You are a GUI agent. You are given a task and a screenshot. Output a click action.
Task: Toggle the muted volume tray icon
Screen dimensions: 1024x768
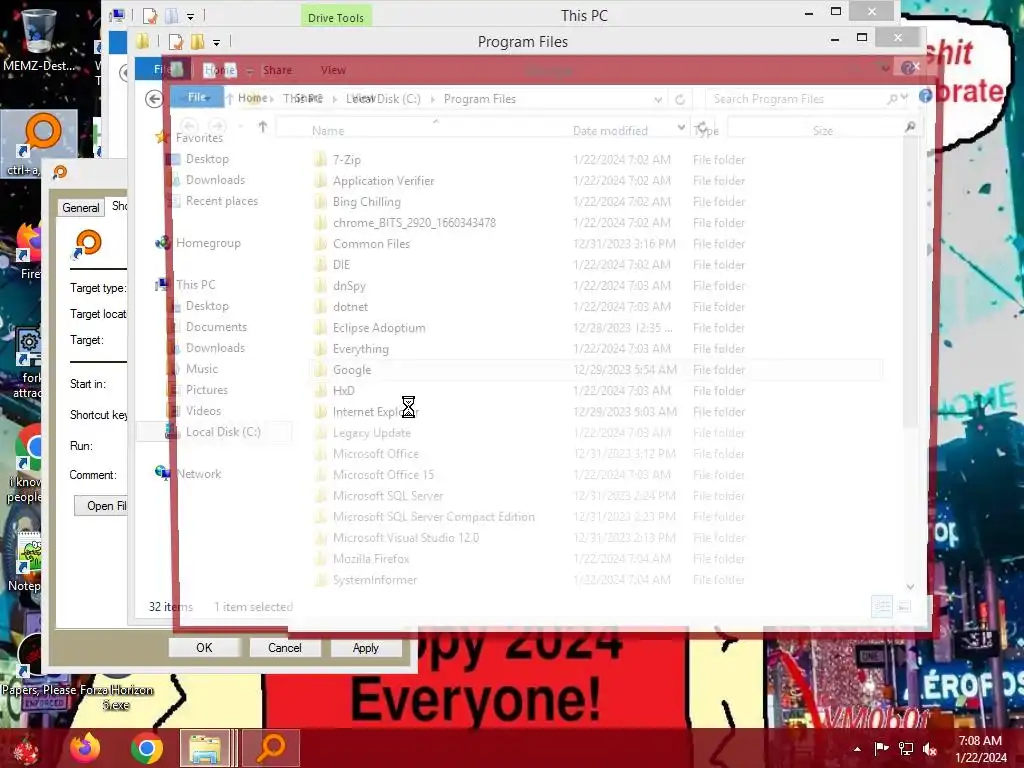(930, 749)
